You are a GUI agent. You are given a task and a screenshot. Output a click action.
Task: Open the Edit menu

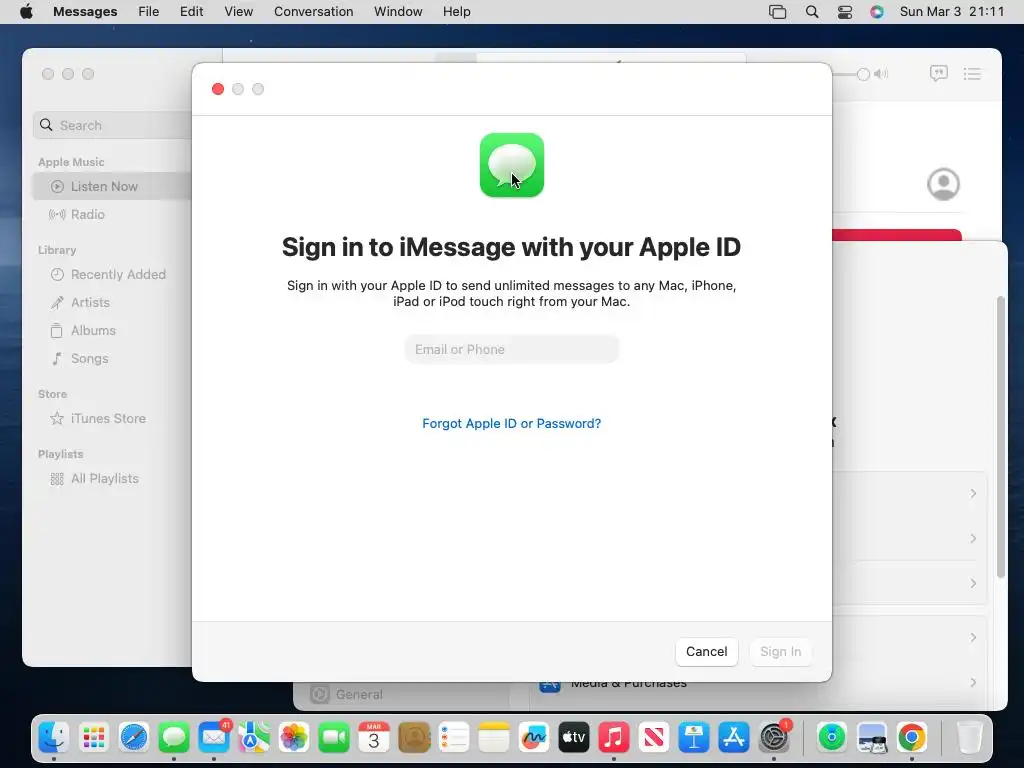191,12
